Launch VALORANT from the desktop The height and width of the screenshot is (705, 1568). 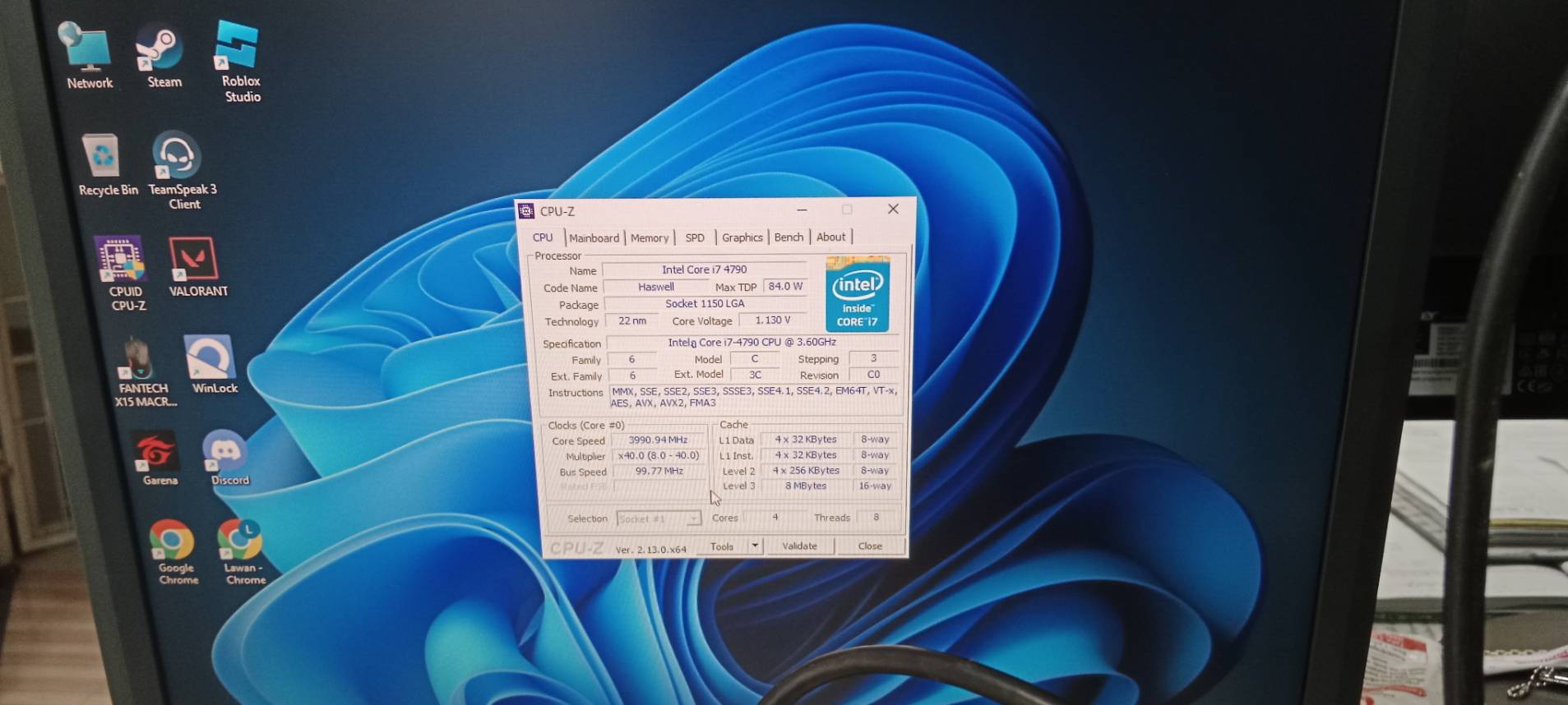(196, 267)
